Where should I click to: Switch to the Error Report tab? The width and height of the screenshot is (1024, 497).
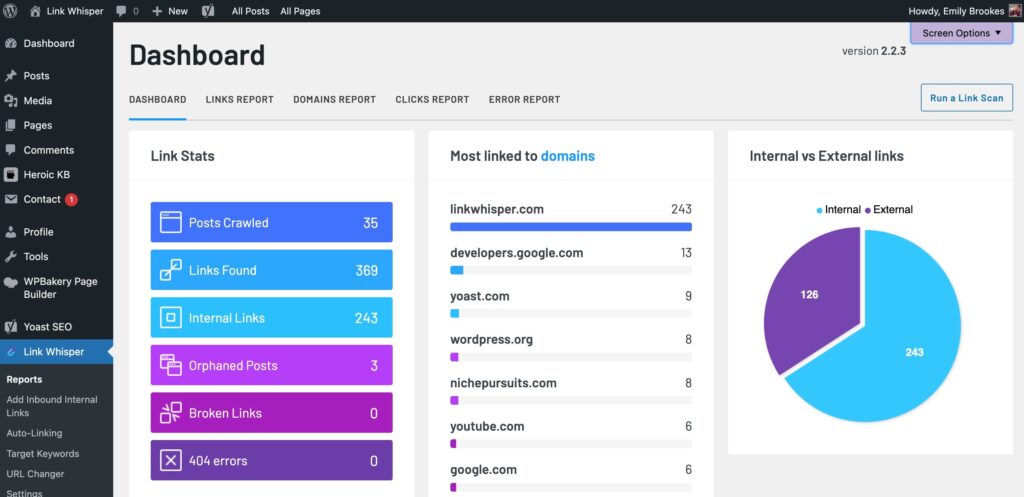click(524, 100)
